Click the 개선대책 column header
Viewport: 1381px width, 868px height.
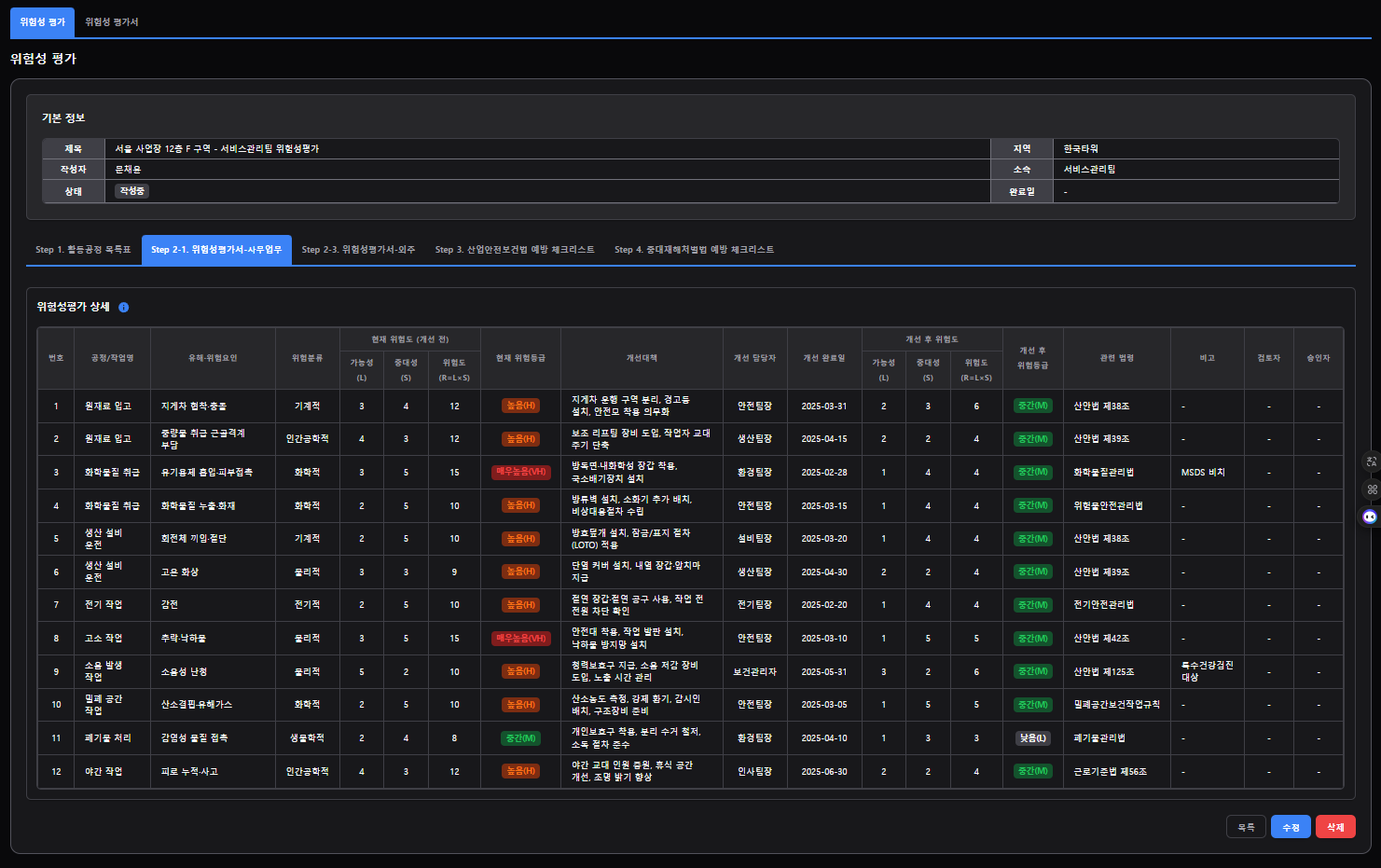click(x=642, y=358)
